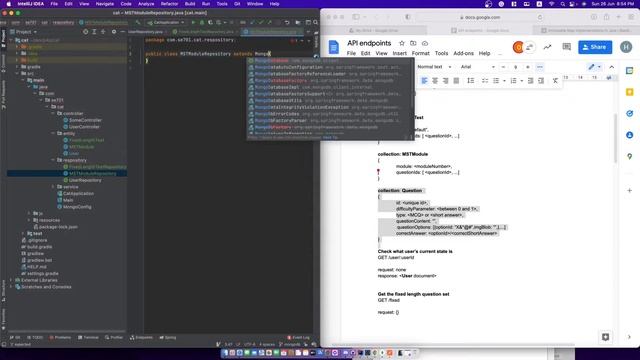640x360 pixels.
Task: Open the Event Log in IntelliJ
Action: [x=298, y=338]
